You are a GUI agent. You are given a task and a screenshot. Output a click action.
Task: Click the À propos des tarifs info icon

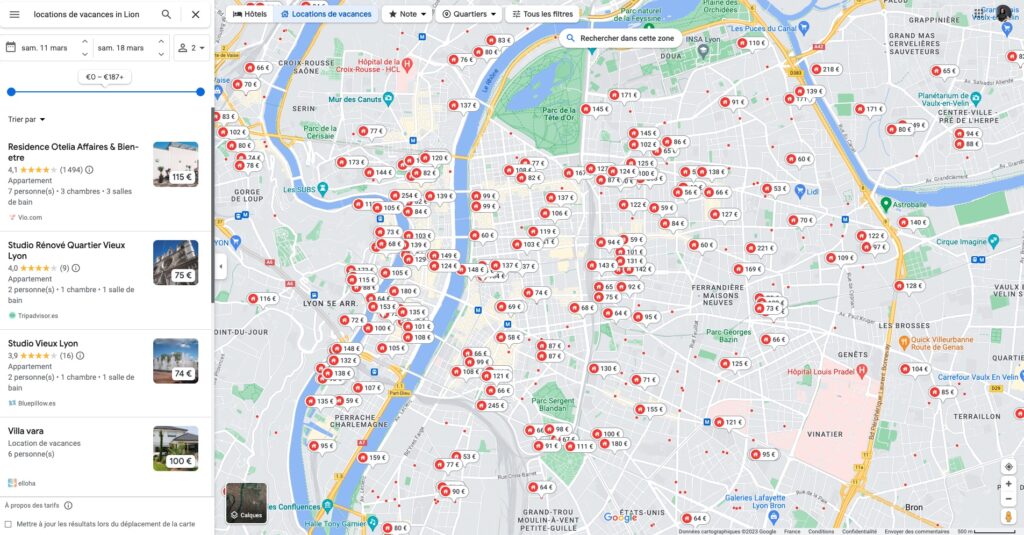[68, 505]
